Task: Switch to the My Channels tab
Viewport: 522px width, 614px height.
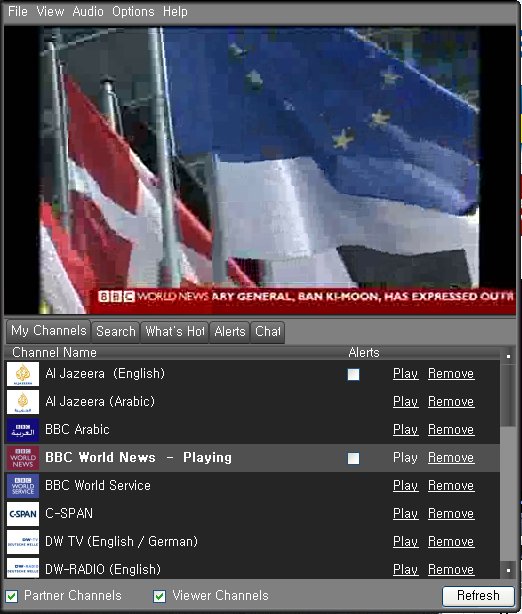Action: pos(49,331)
